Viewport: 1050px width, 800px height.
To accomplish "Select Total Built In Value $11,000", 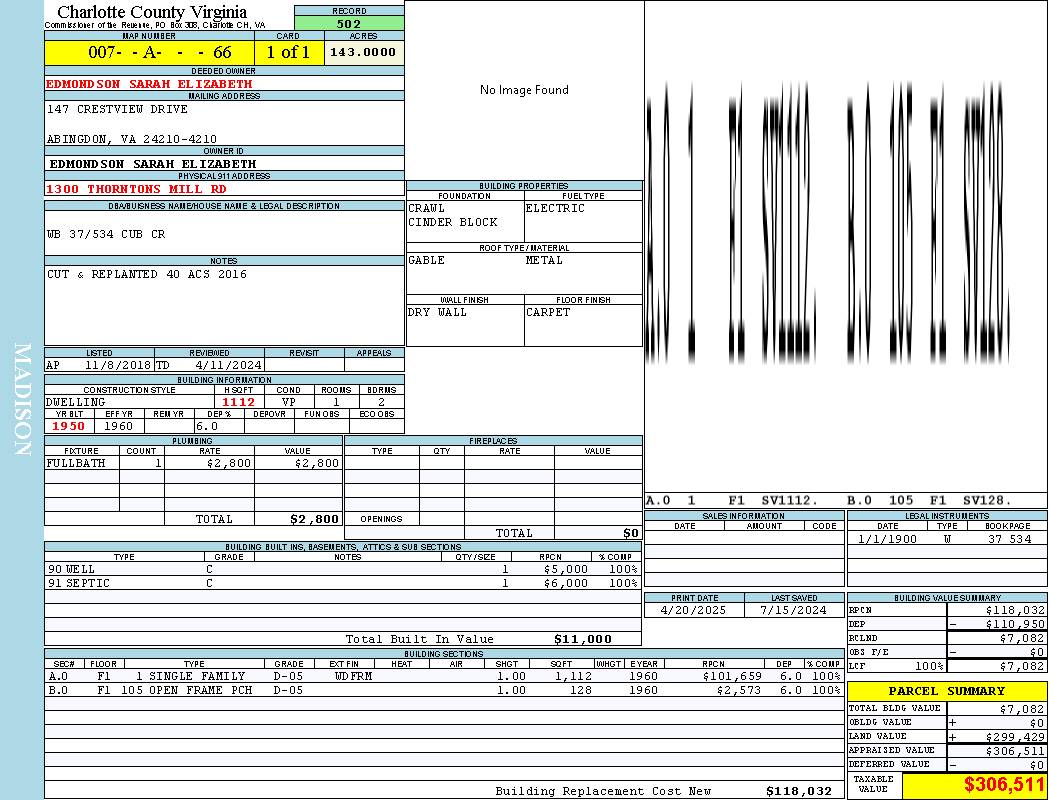I will 583,639.
